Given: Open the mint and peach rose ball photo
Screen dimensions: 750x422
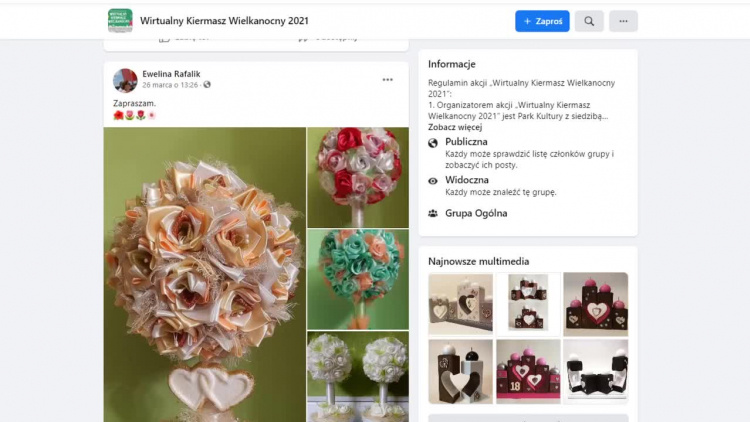Looking at the screenshot, I should 357,279.
